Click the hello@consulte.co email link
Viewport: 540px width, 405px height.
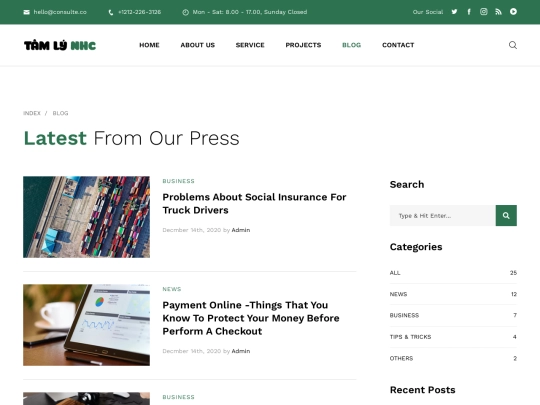tap(60, 12)
